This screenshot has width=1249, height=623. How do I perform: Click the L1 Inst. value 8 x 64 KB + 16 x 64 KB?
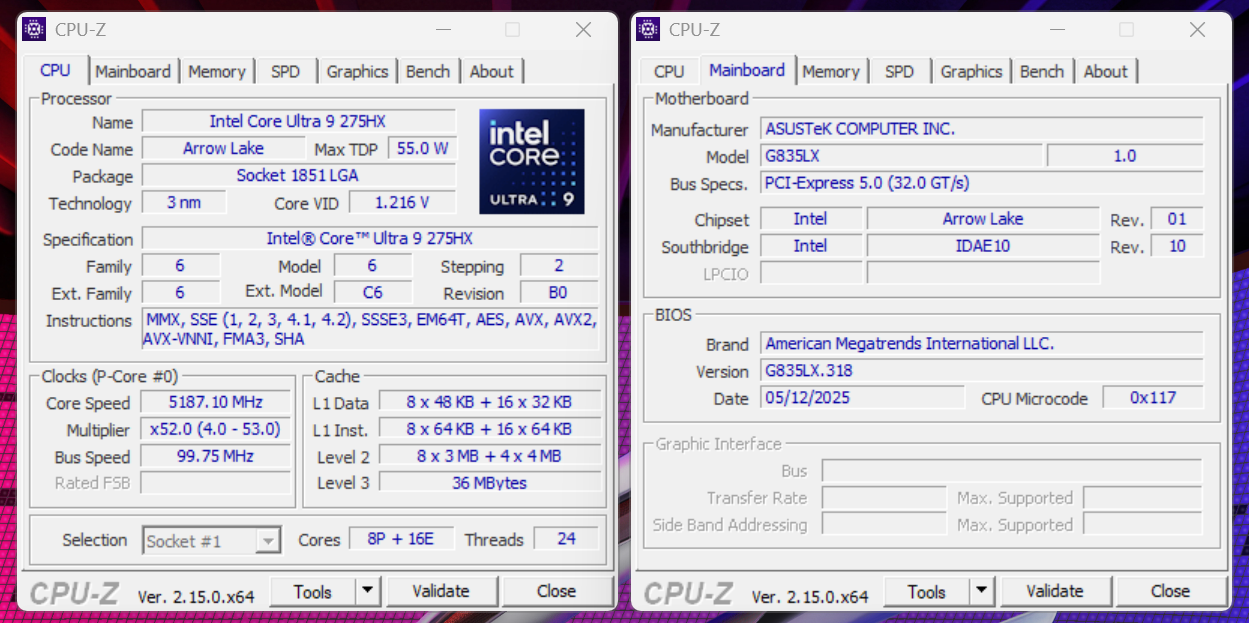489,429
